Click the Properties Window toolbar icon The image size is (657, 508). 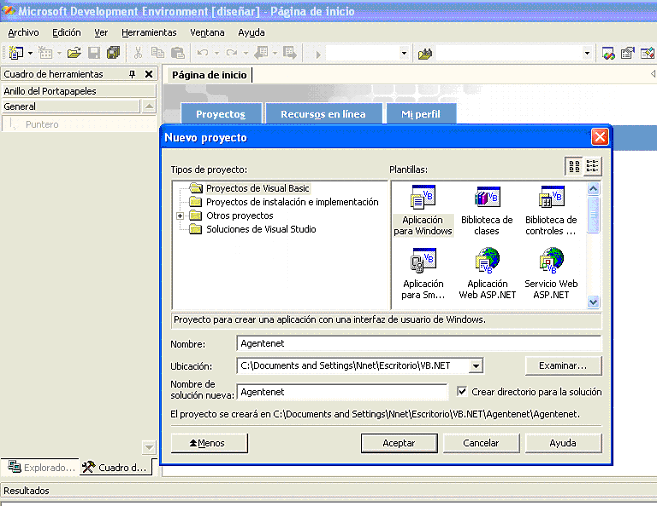click(x=628, y=53)
